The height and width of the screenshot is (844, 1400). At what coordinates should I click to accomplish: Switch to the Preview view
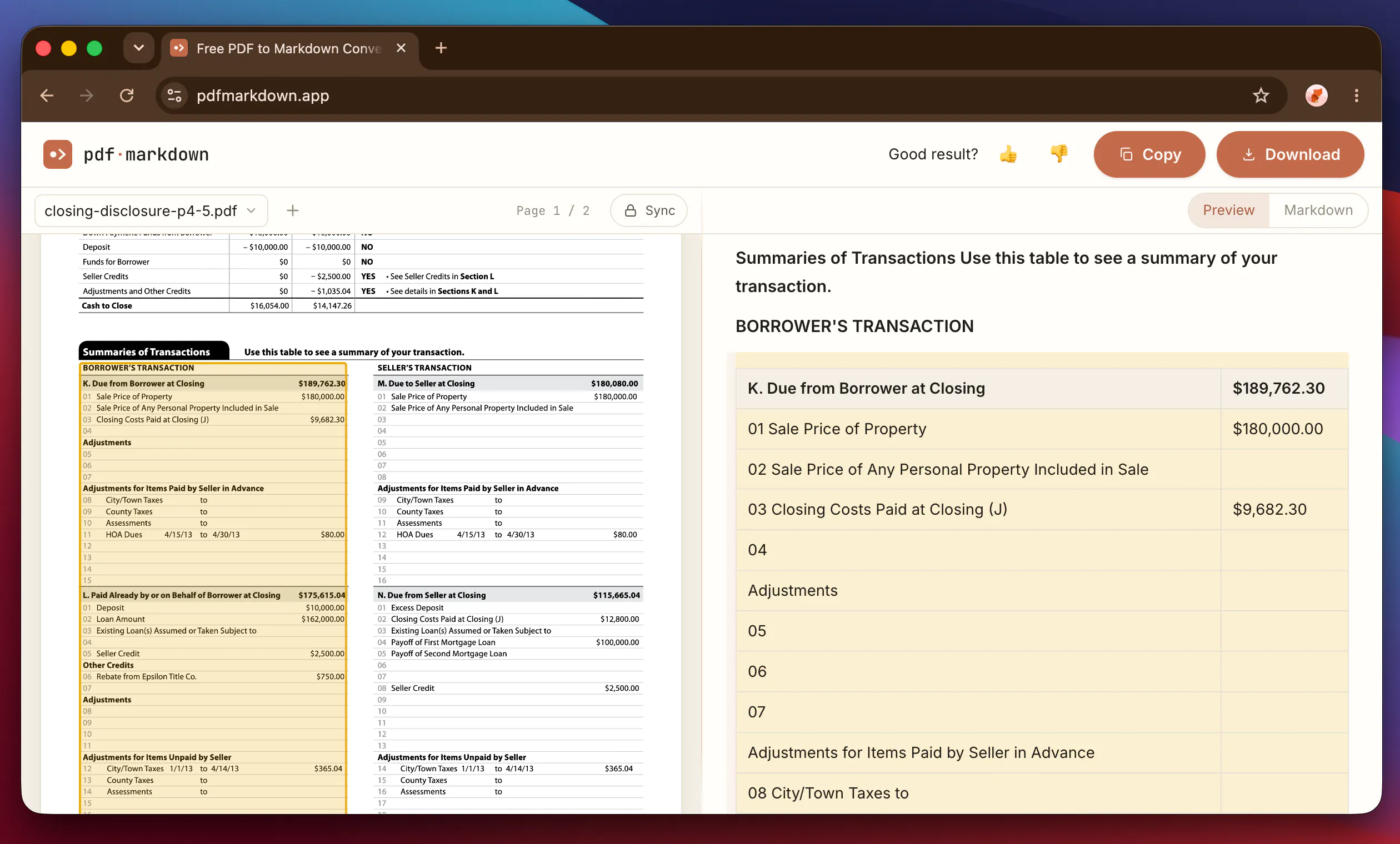pos(1228,210)
